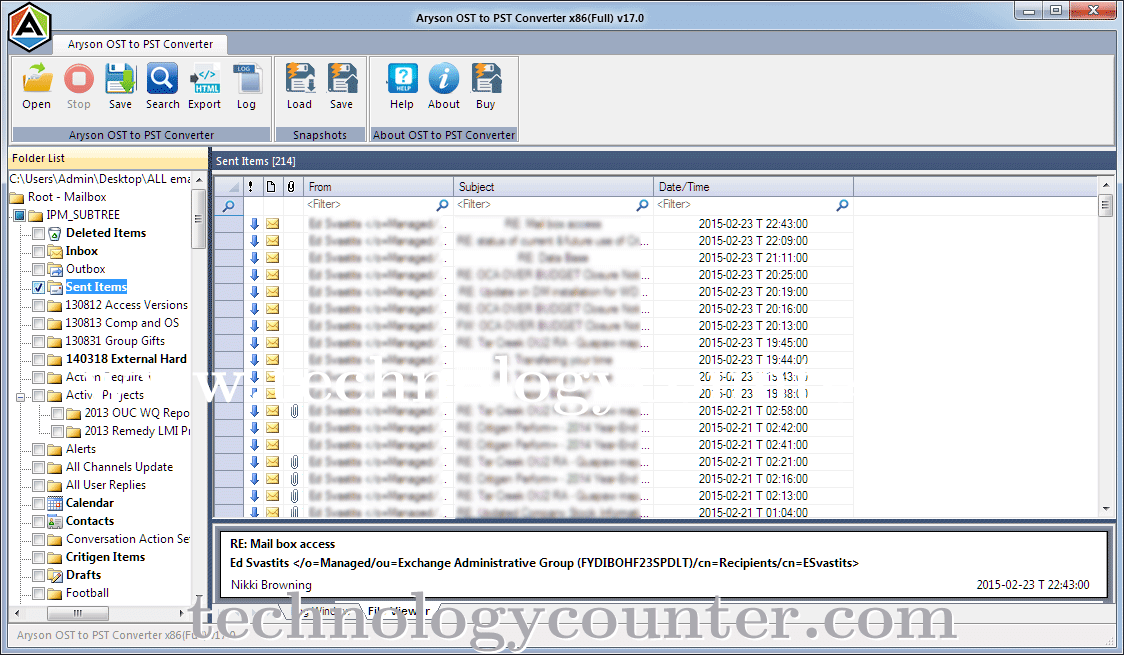
Task: Click the Deleted Items recycle icon
Action: [x=55, y=233]
